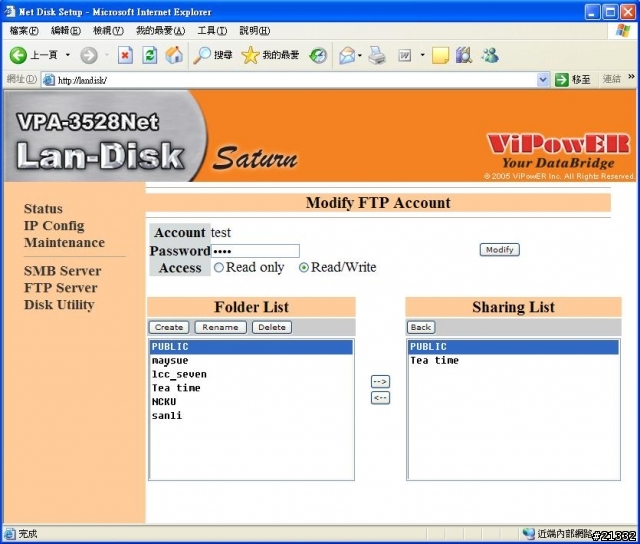Select Tea time in the Folder List
The image size is (640, 544).
tap(251, 388)
